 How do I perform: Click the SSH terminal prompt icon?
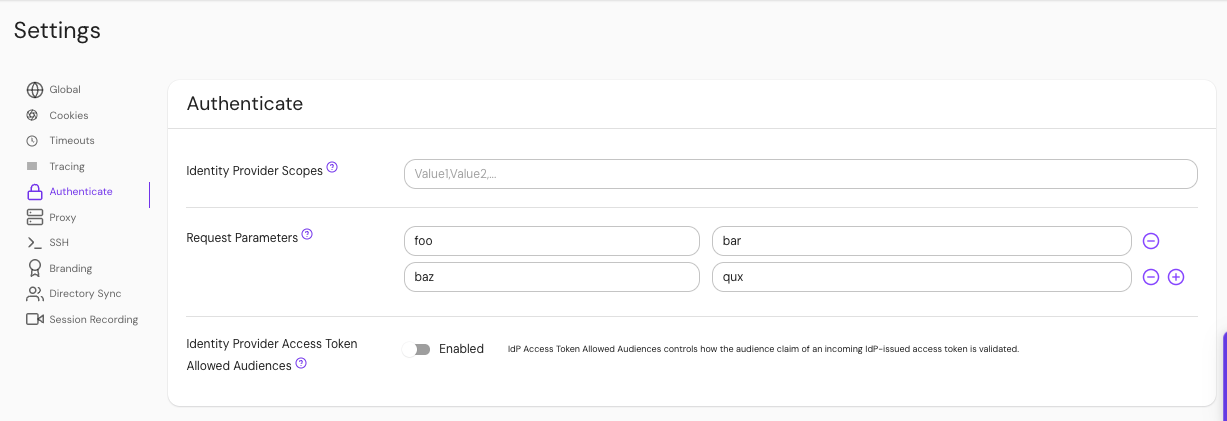(x=33, y=243)
